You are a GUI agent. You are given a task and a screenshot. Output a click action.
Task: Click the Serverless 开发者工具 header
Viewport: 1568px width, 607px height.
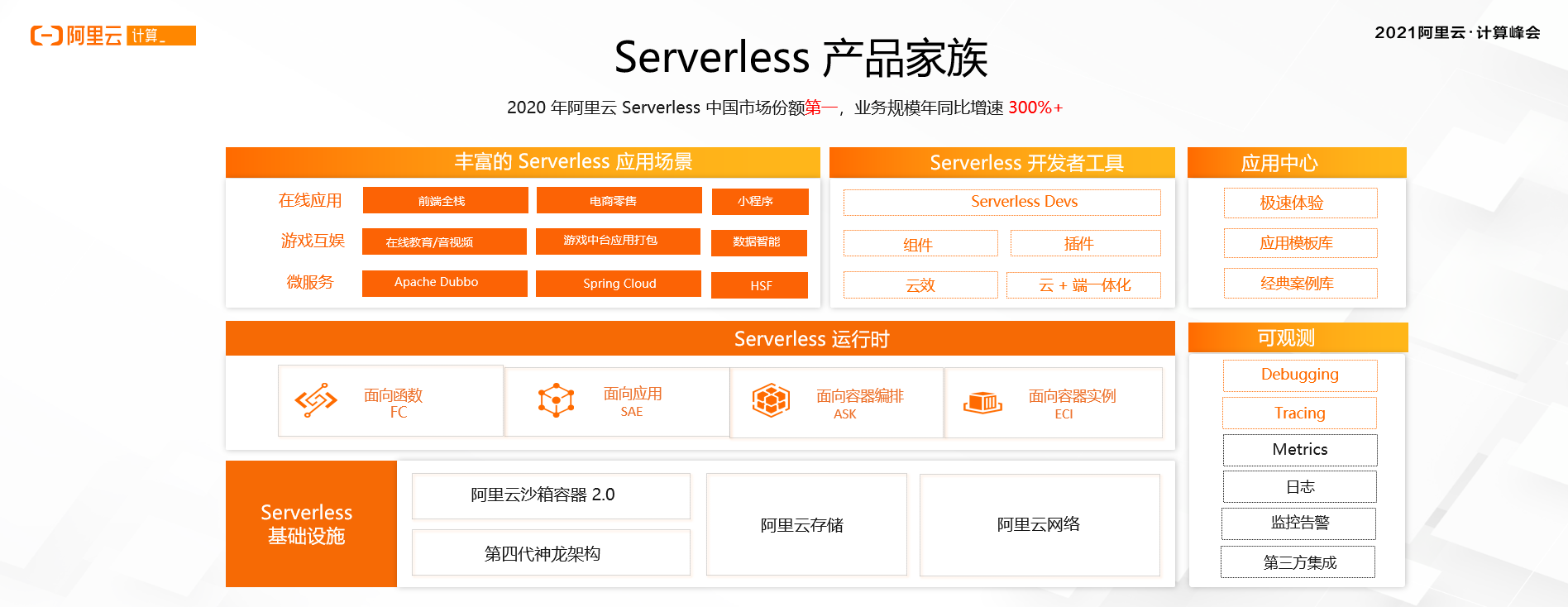click(1002, 162)
